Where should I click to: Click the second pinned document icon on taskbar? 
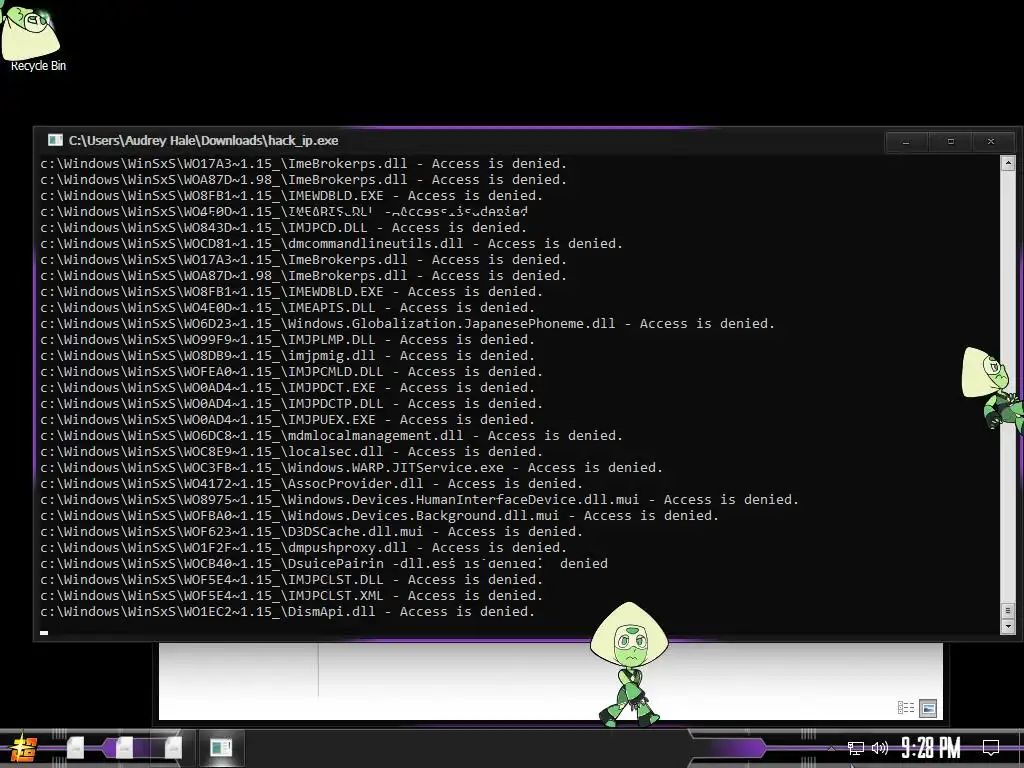pos(123,748)
